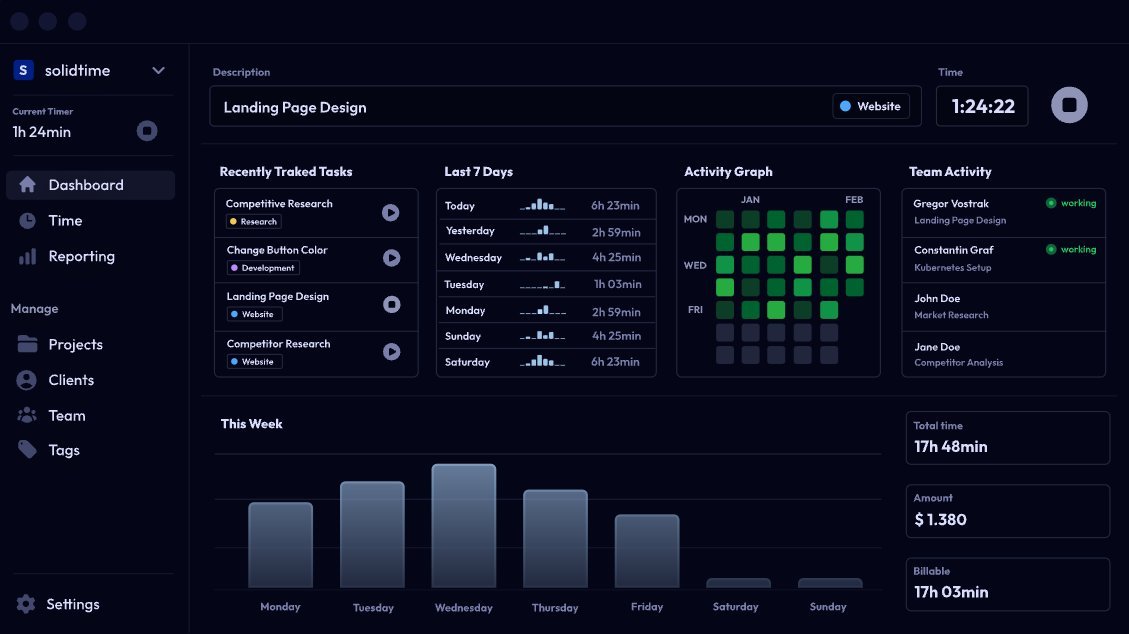1129x634 pixels.
Task: Start the Competitor Research task timer
Action: (x=392, y=351)
